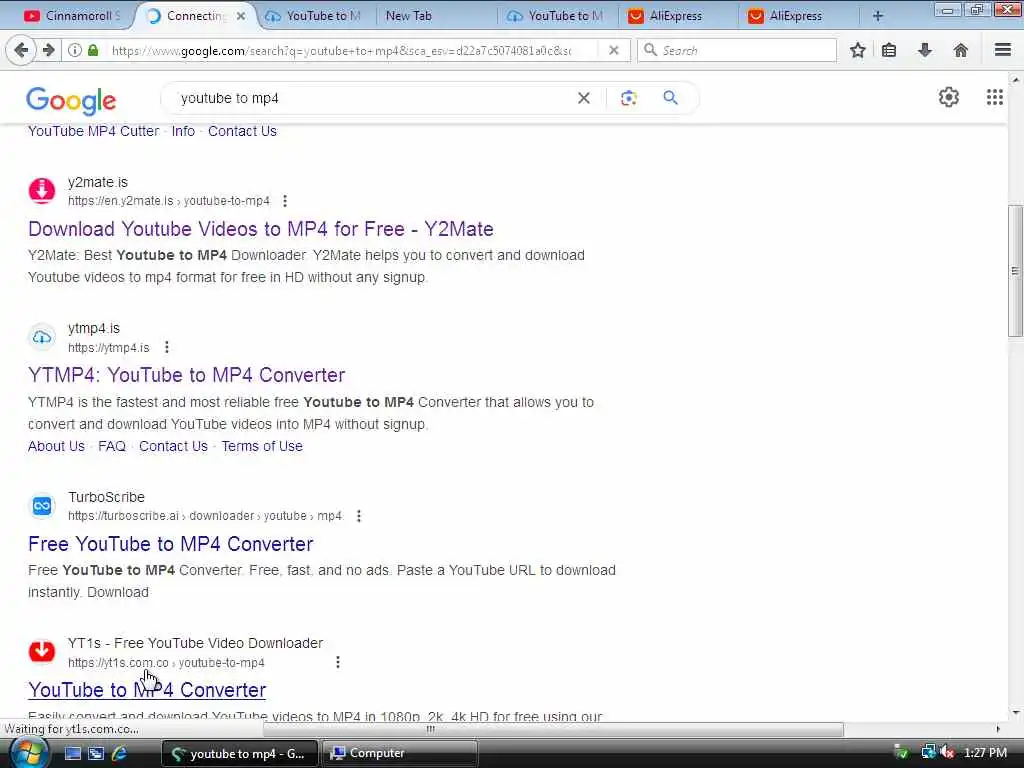Open YouTube MP4 Cutter sitelink

pyautogui.click(x=93, y=131)
